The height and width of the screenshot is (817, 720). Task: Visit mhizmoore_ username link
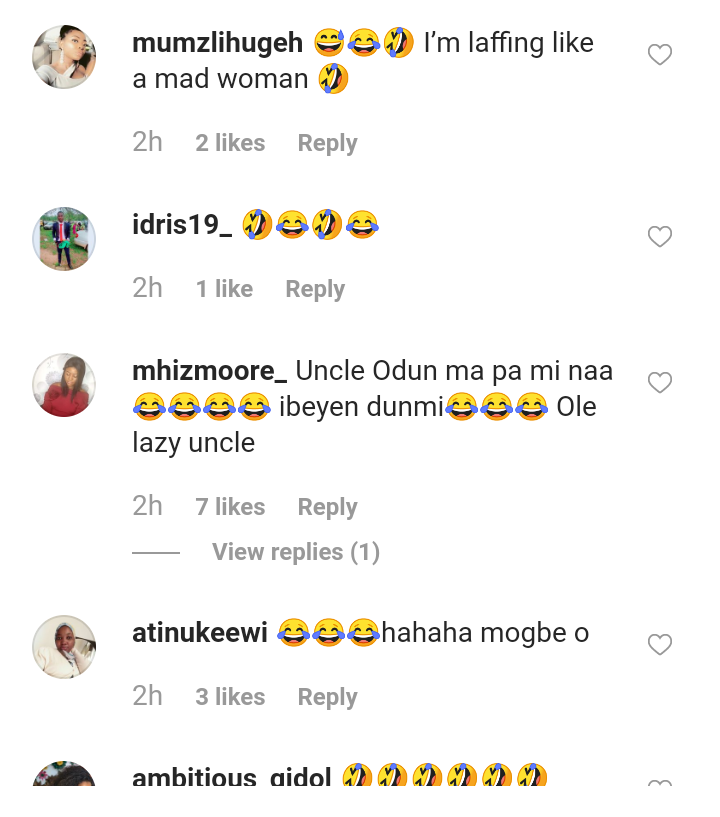click(209, 371)
